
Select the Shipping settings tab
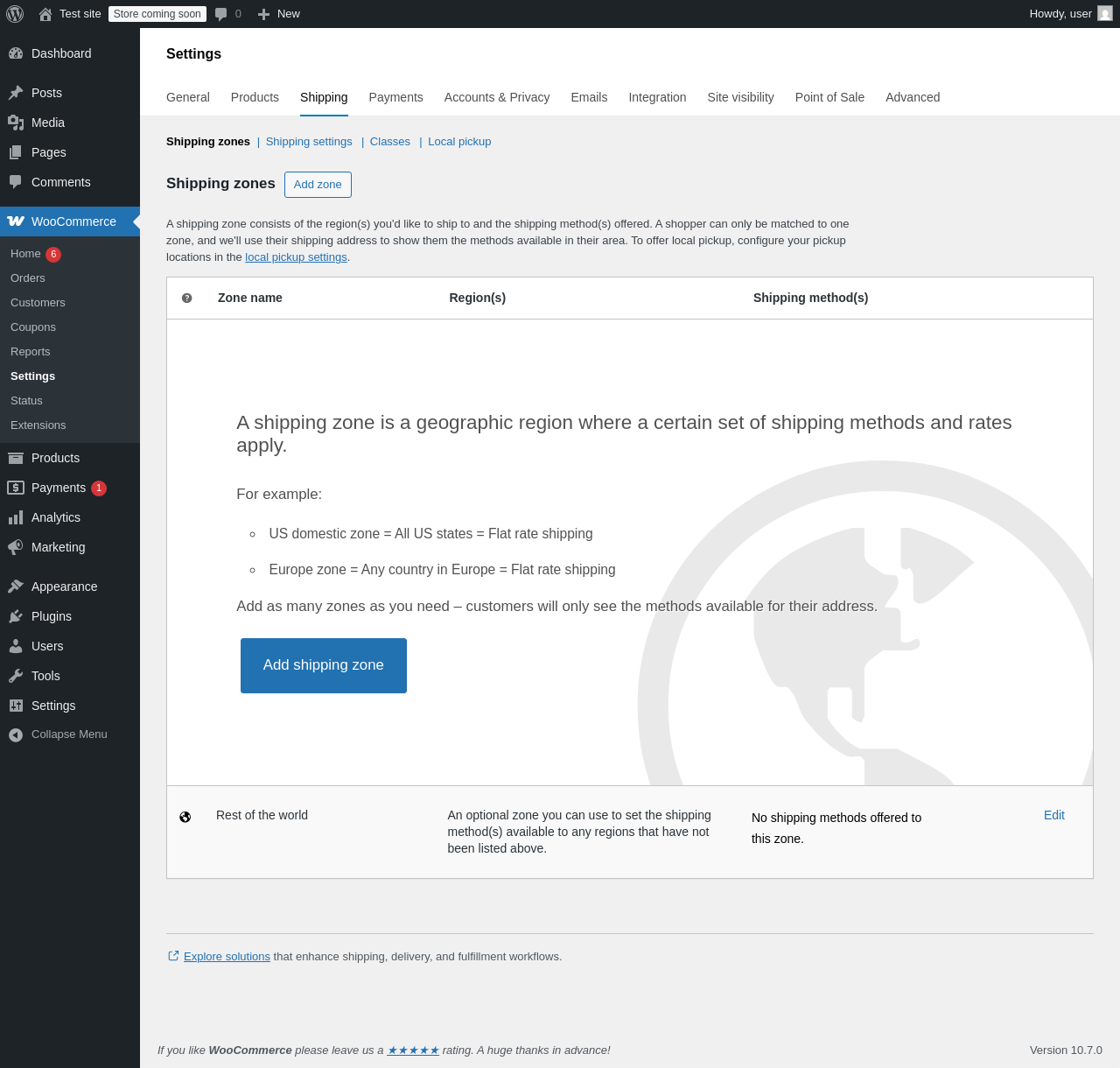coord(324,97)
